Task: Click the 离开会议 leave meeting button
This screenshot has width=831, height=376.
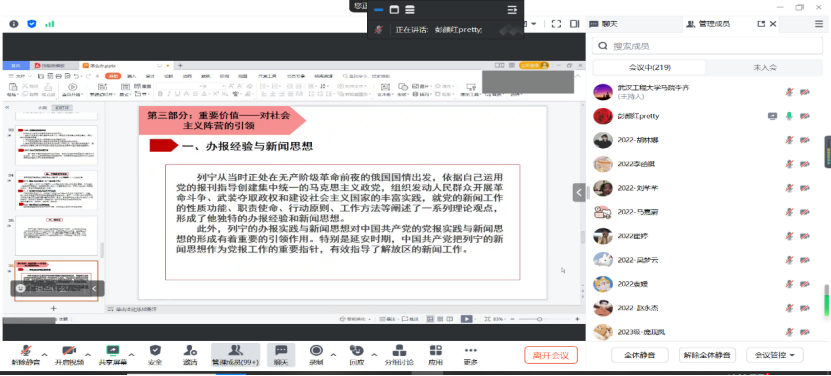Action: (551, 355)
